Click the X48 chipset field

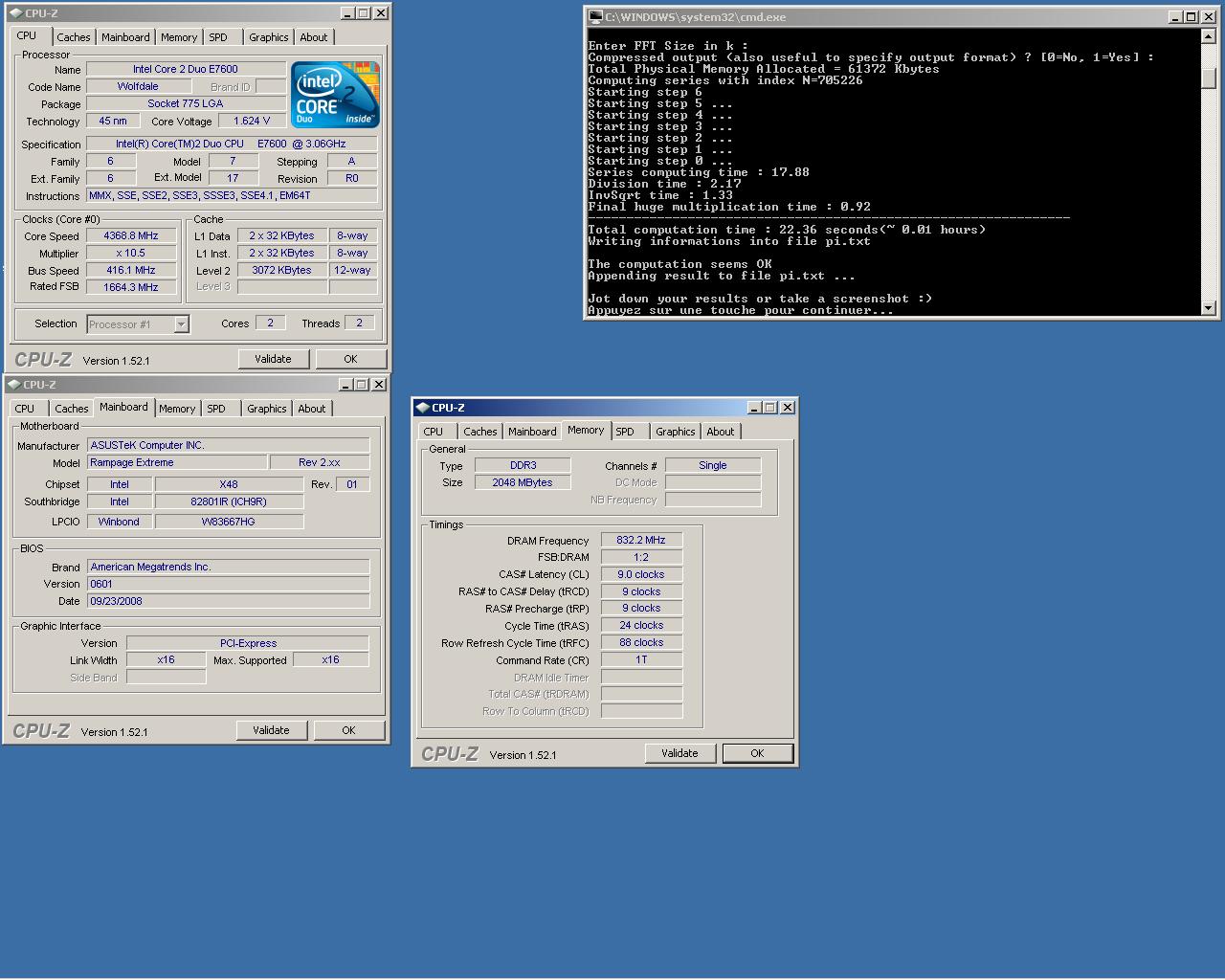point(228,484)
